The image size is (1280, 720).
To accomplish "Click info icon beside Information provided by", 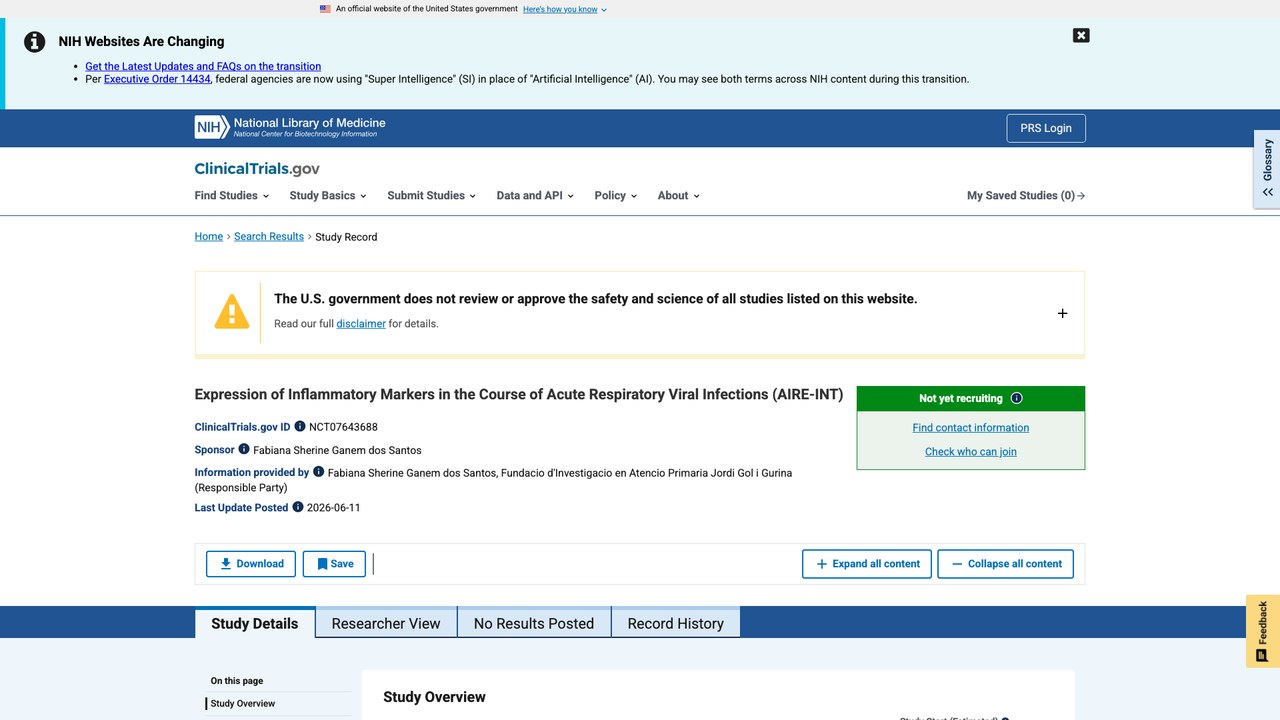I will pos(319,472).
